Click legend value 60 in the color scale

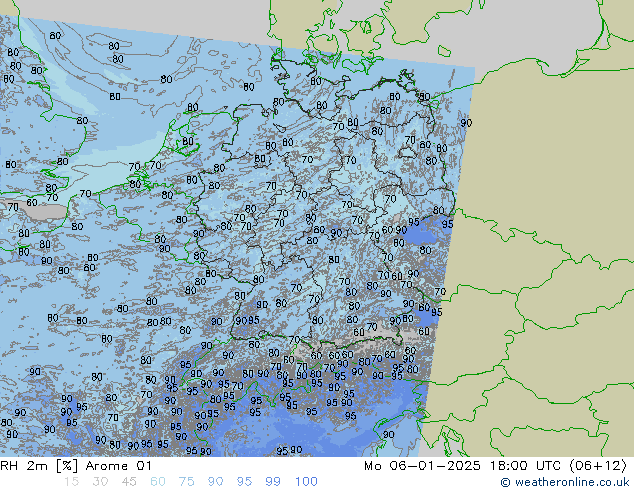point(158,482)
